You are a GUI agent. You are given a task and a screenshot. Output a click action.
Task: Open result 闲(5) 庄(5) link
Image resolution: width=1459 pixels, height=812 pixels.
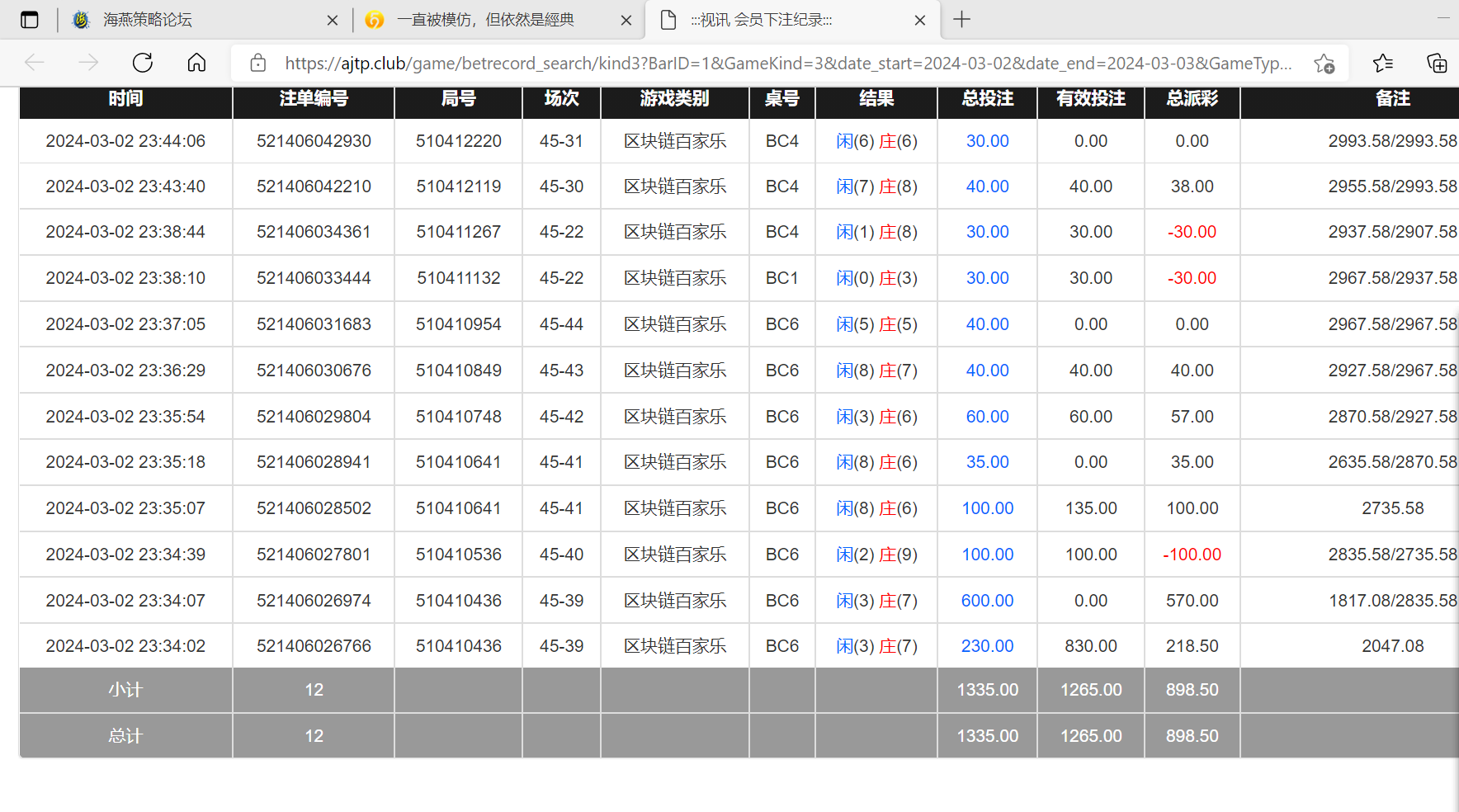[x=876, y=324]
